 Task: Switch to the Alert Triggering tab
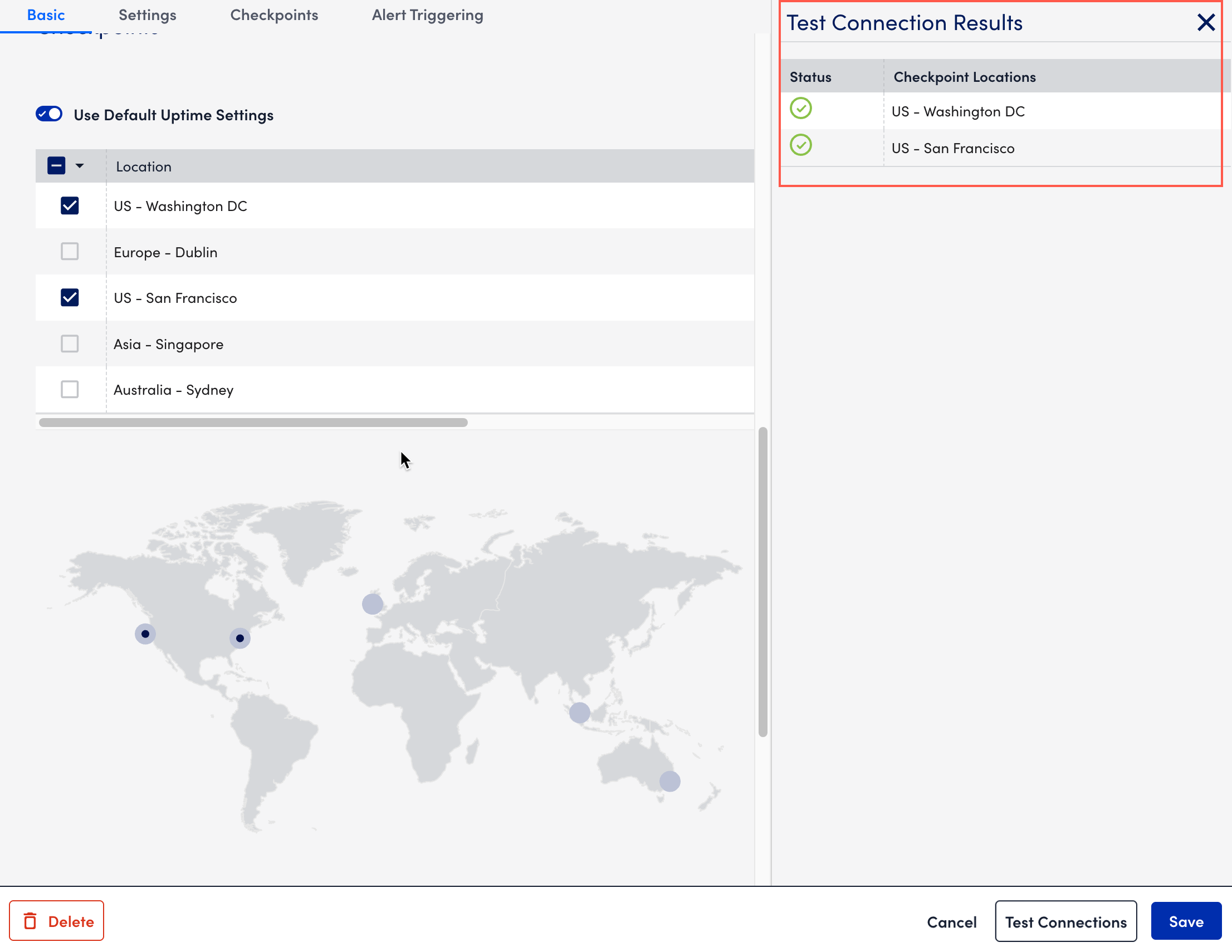[428, 15]
